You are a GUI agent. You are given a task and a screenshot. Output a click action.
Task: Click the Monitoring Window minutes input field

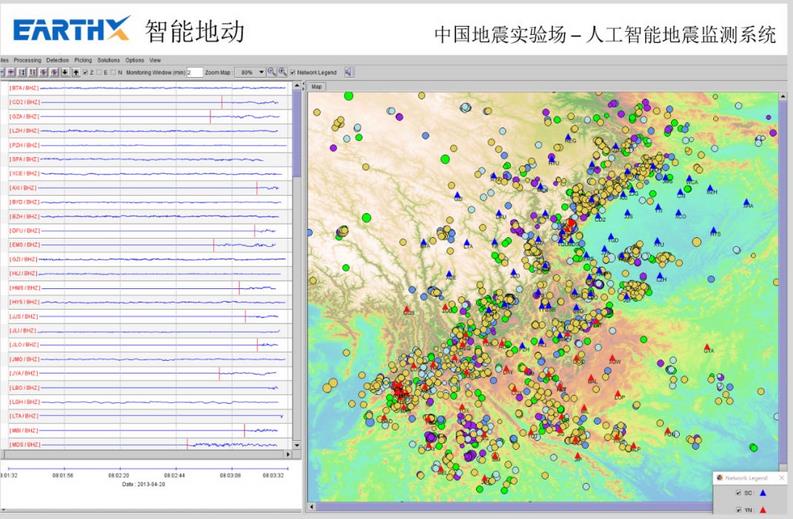click(195, 72)
